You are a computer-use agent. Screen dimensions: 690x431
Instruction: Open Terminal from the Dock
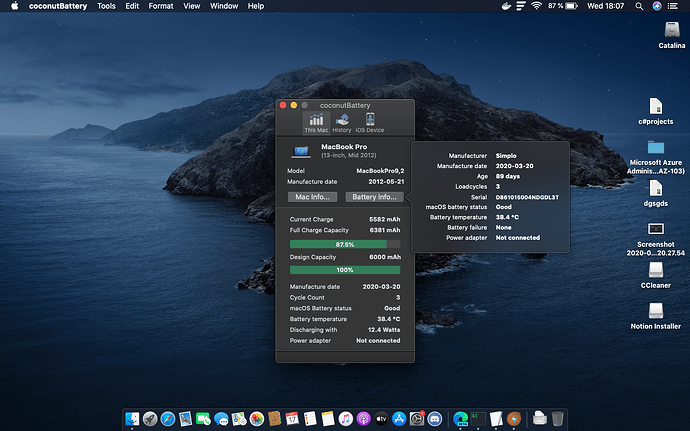click(x=478, y=418)
